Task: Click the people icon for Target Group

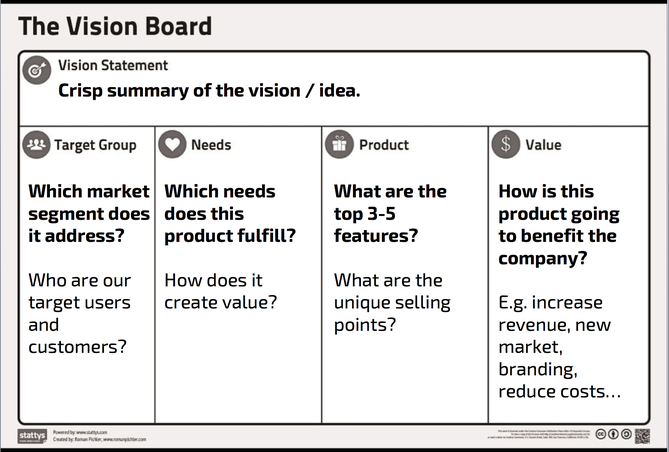Action: click(x=36, y=145)
